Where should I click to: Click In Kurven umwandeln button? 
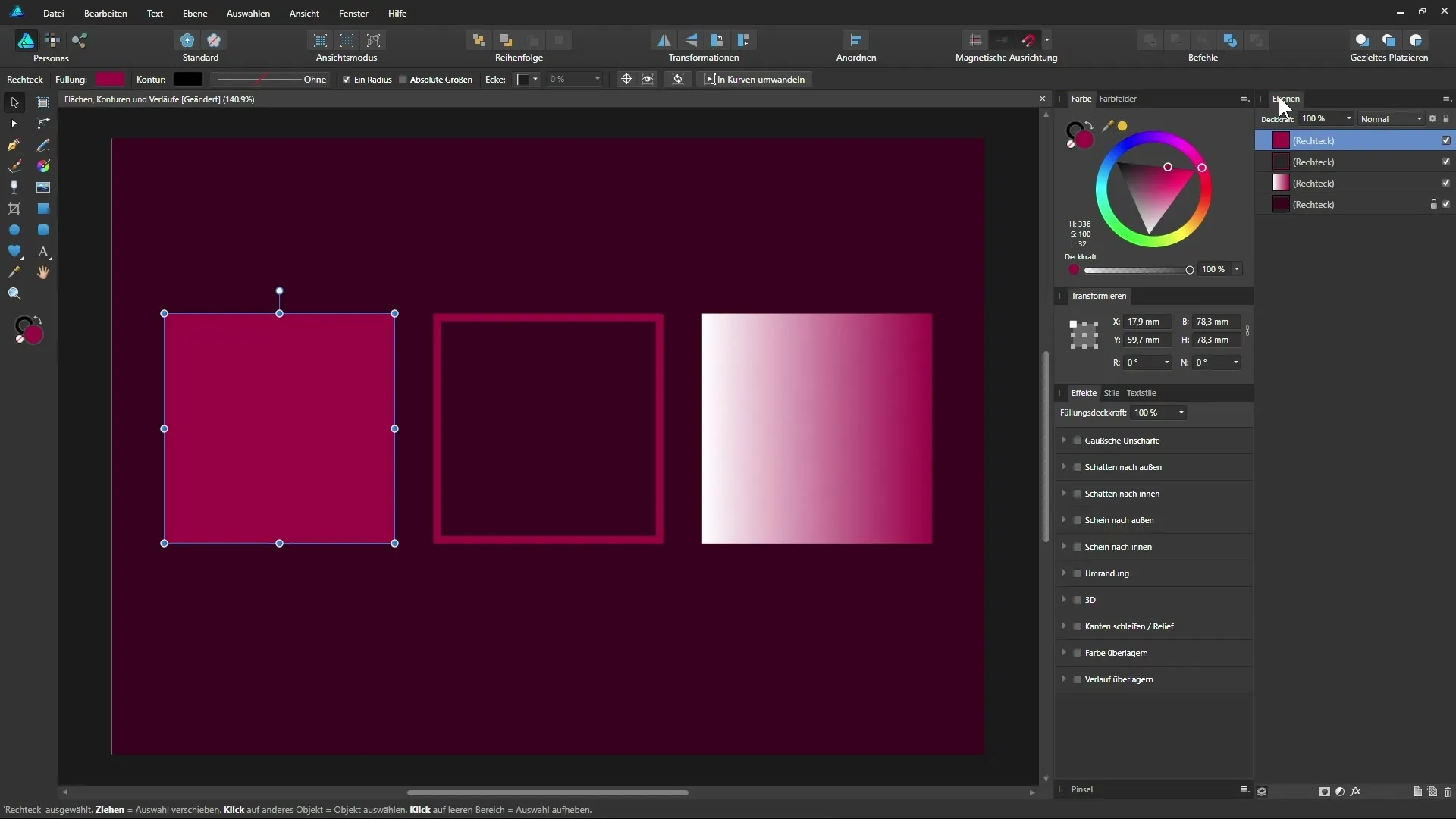tap(755, 80)
